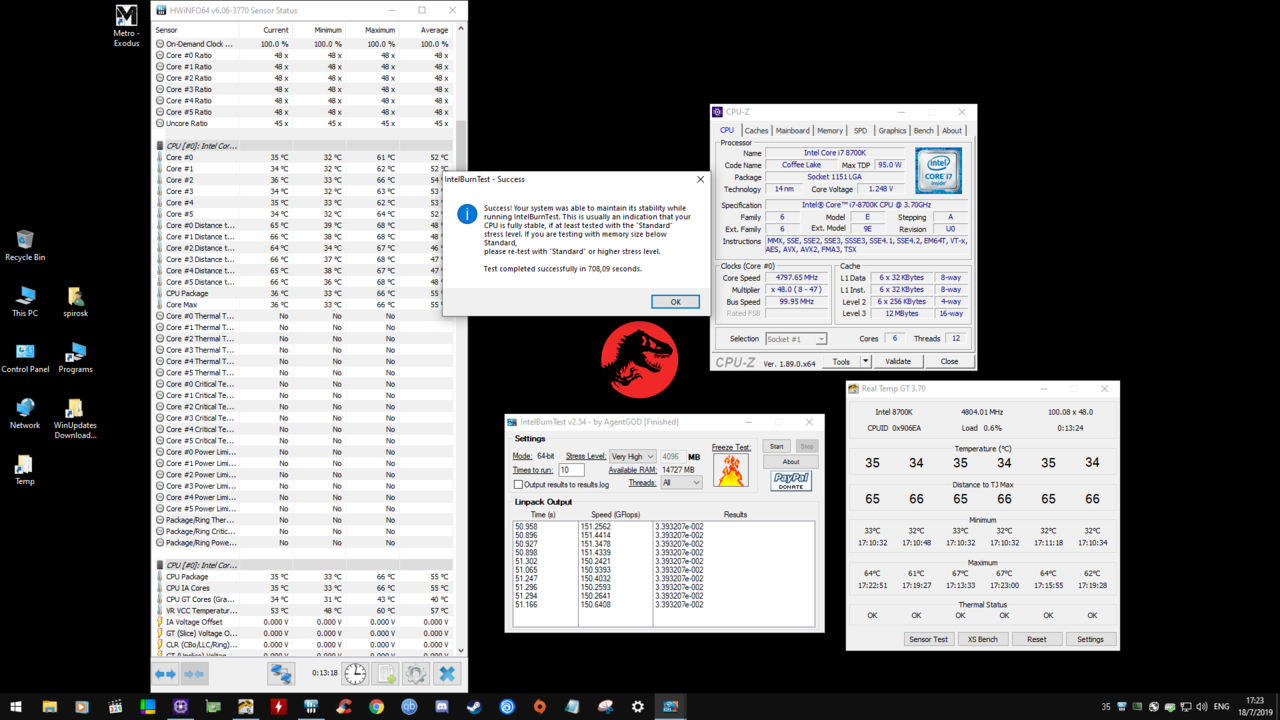Open the Selection socket dropdown in CPU-Z
Image resolution: width=1280 pixels, height=720 pixels.
(796, 339)
